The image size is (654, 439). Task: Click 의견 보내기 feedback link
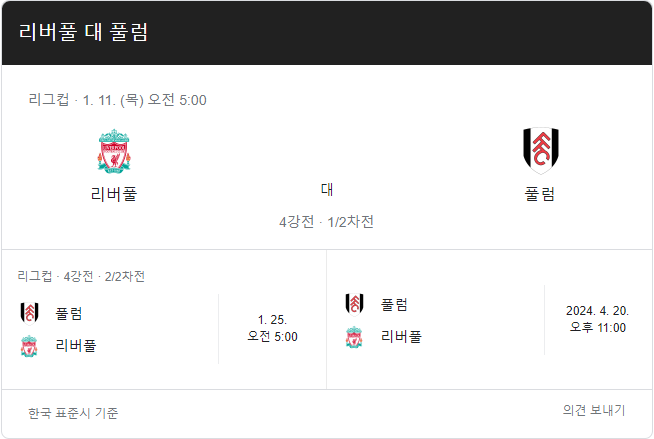pos(594,410)
